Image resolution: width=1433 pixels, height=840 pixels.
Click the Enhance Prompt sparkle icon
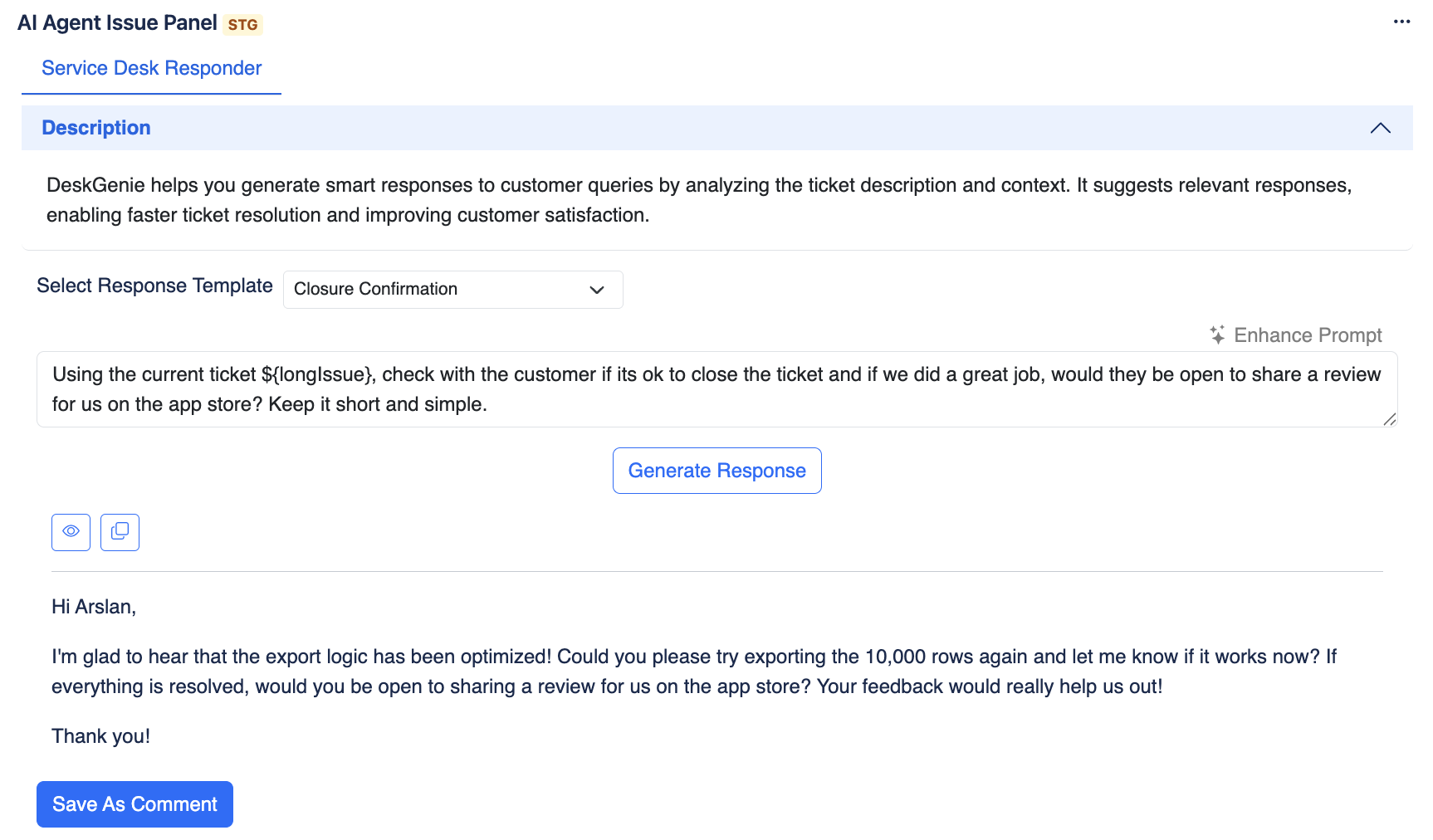click(x=1217, y=335)
